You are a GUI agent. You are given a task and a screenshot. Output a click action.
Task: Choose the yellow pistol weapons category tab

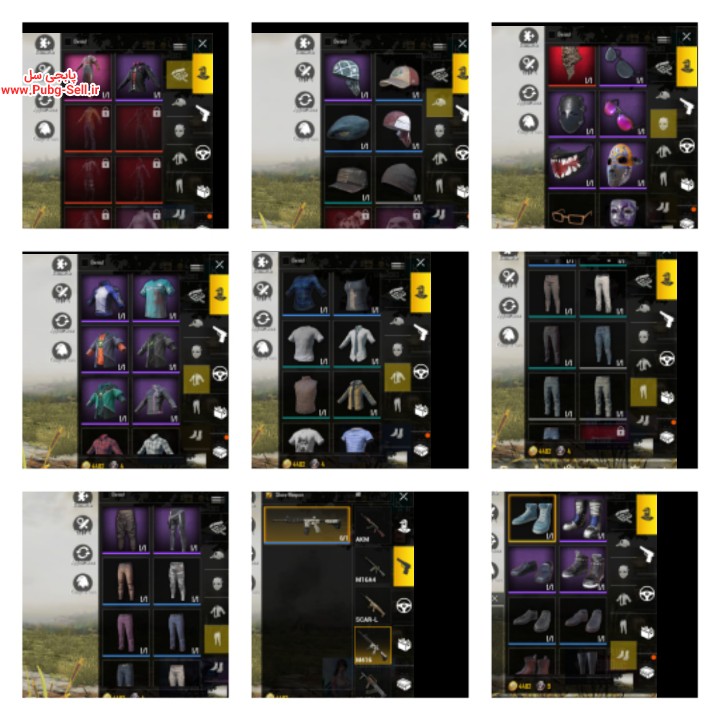tap(404, 566)
